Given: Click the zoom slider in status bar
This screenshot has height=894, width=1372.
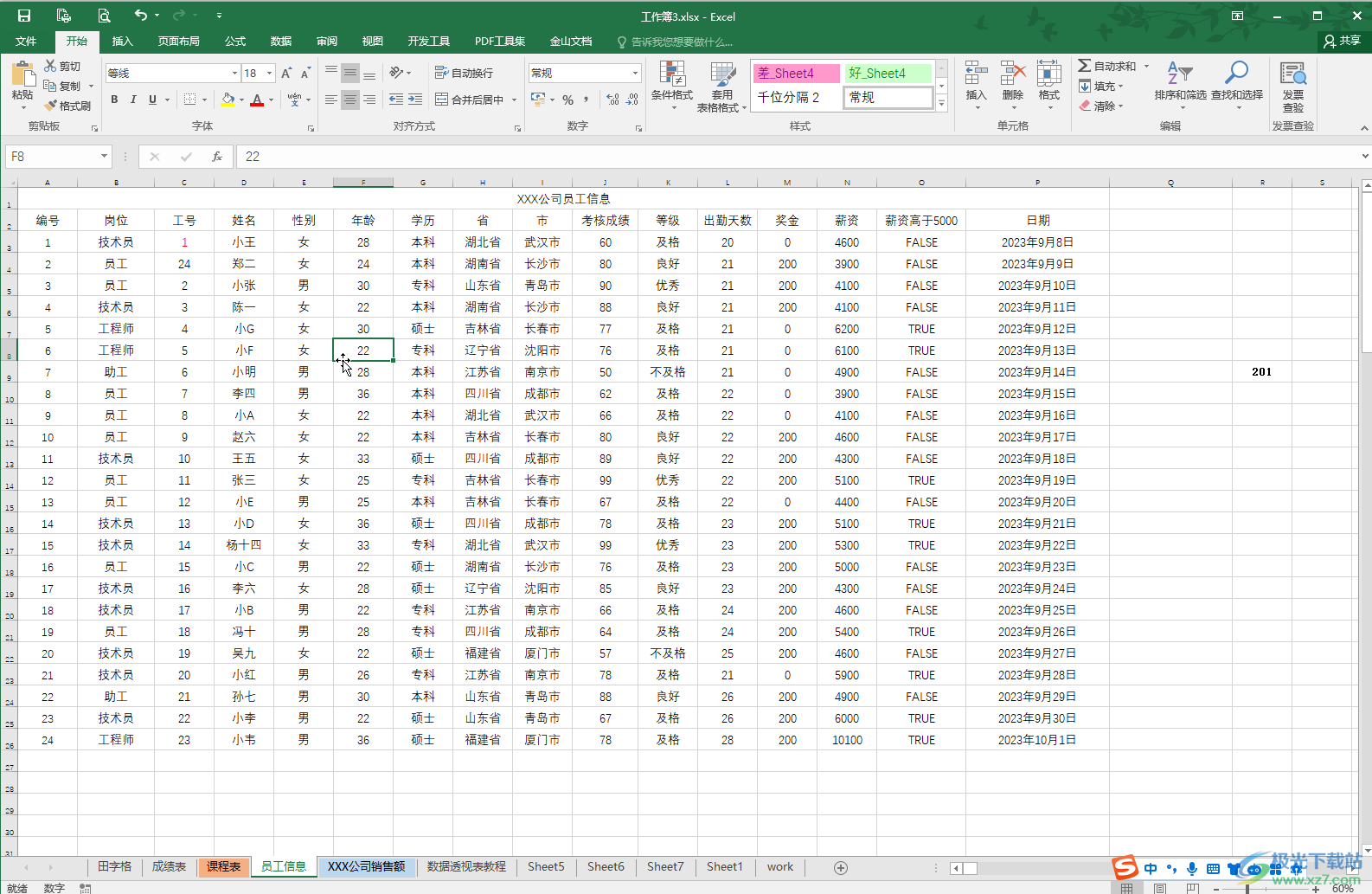Looking at the screenshot, I should [1266, 889].
